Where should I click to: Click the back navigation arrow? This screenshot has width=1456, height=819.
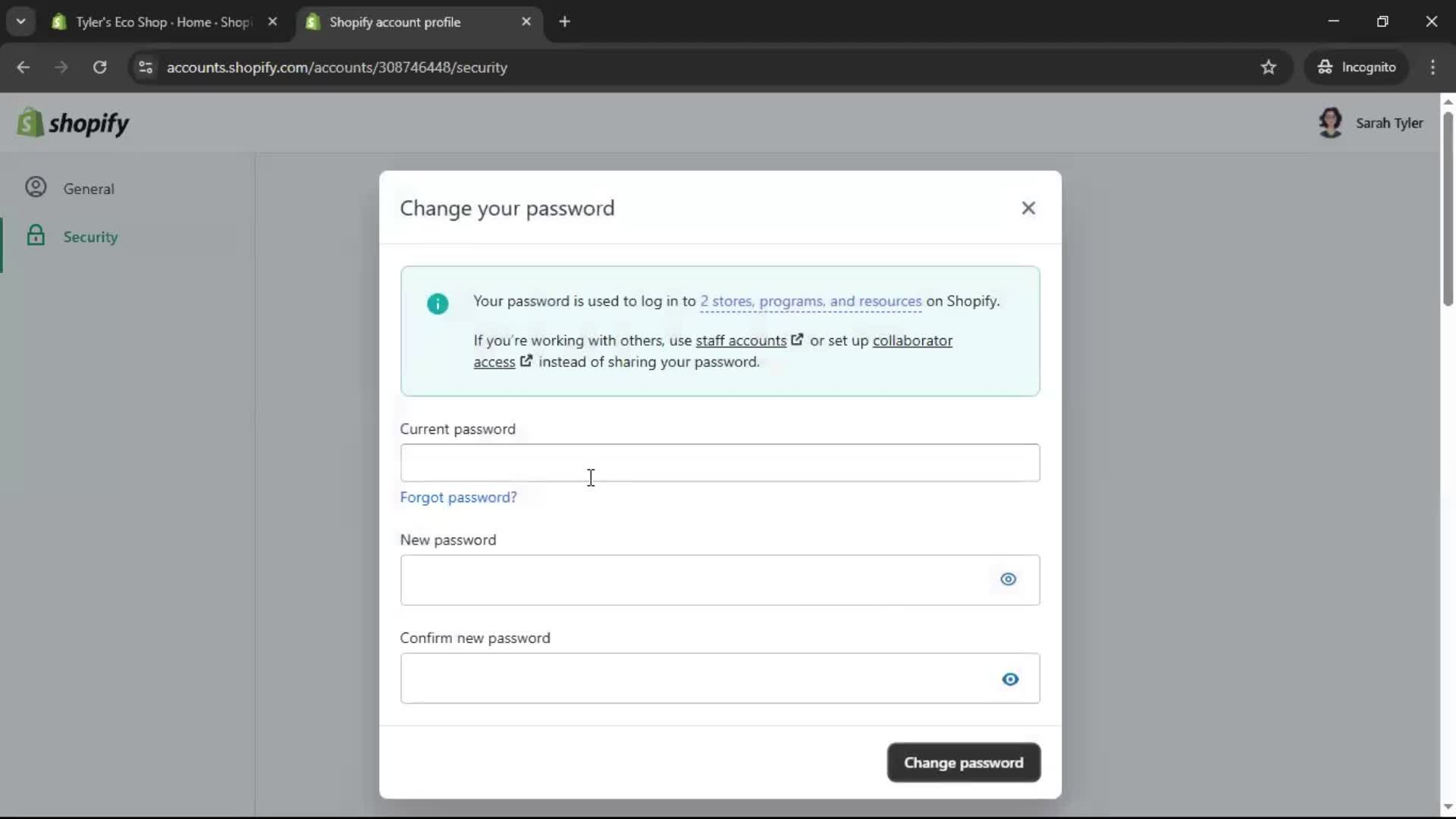(x=24, y=67)
